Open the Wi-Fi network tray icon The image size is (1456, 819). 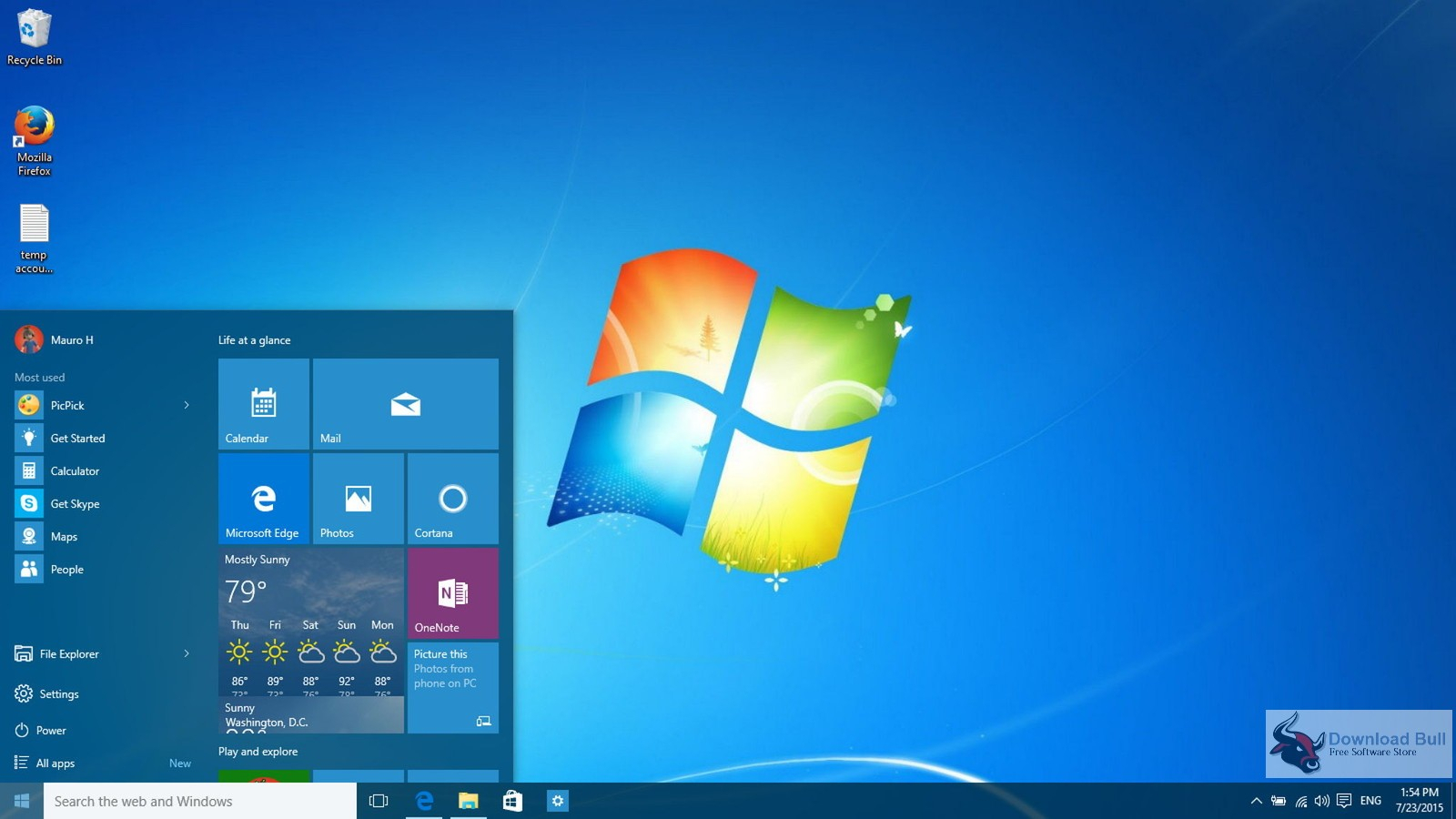pyautogui.click(x=1301, y=801)
